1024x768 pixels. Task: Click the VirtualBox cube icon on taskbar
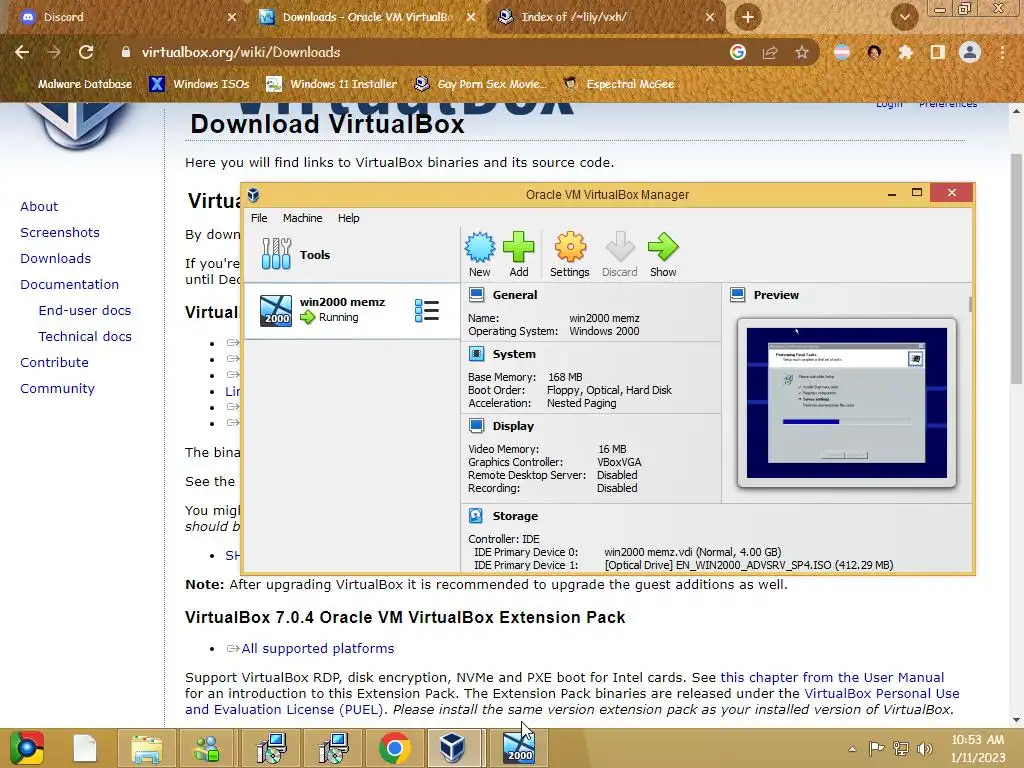[451, 748]
